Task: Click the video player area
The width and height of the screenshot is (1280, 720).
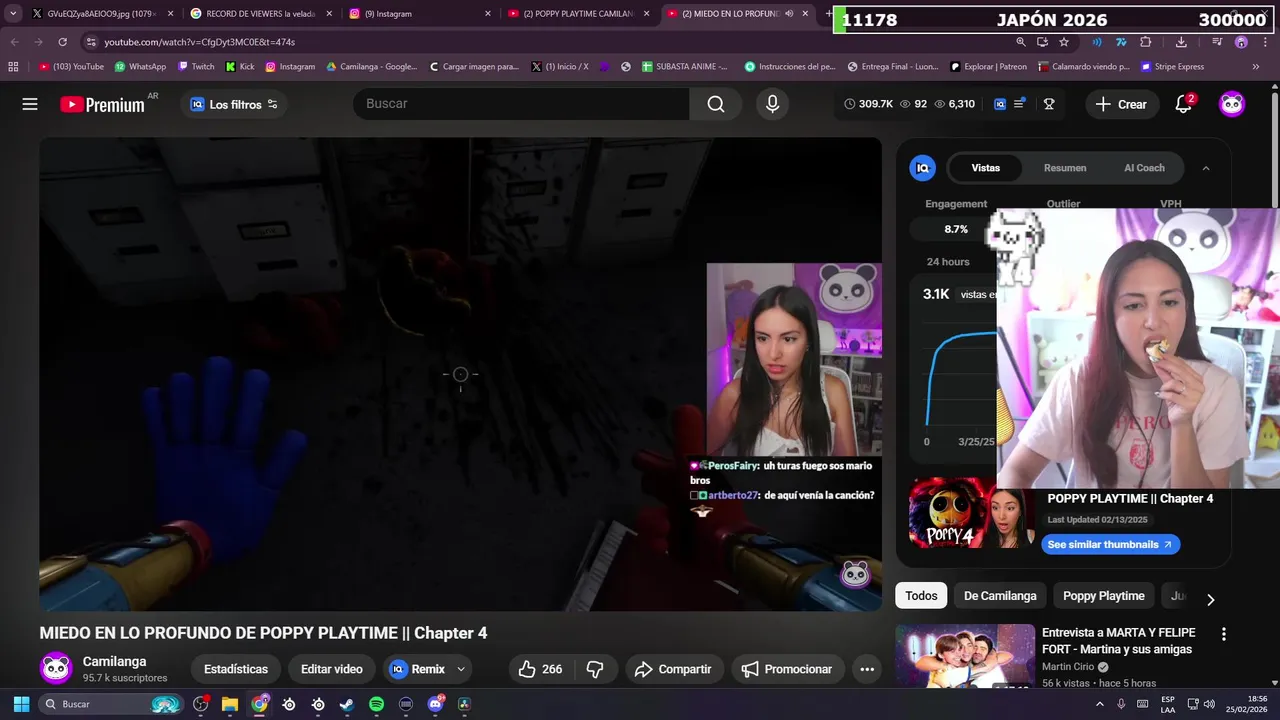Action: [x=460, y=374]
